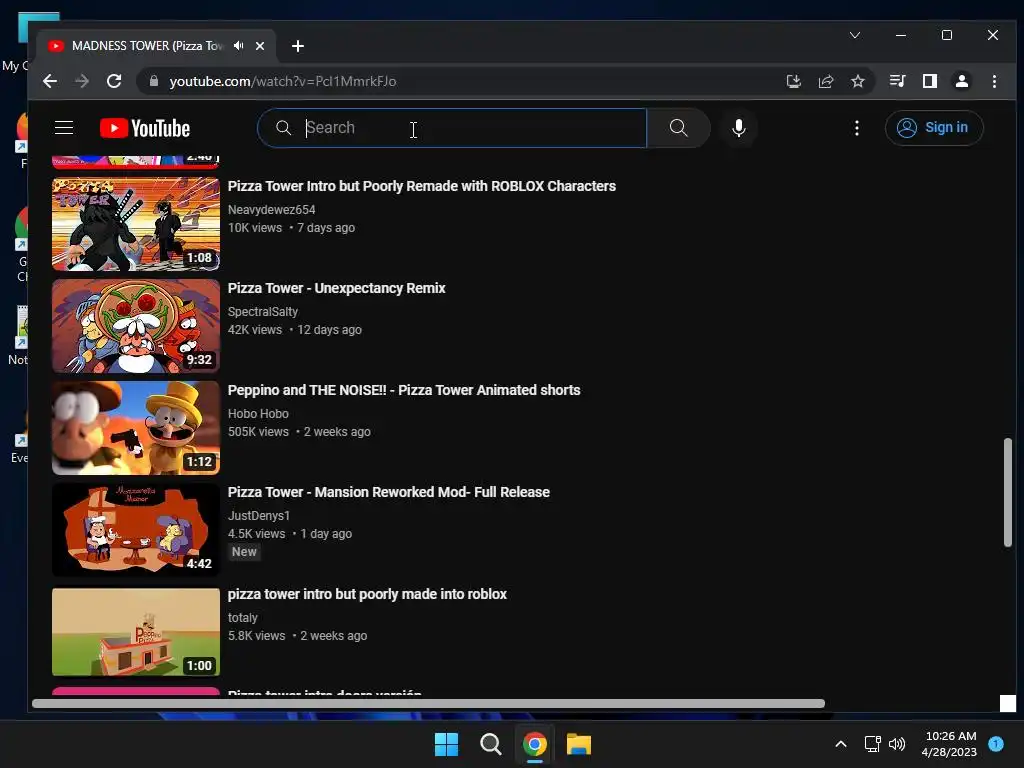Viewport: 1024px width, 768px height.
Task: Show hidden tray icons chevron
Action: coord(840,744)
